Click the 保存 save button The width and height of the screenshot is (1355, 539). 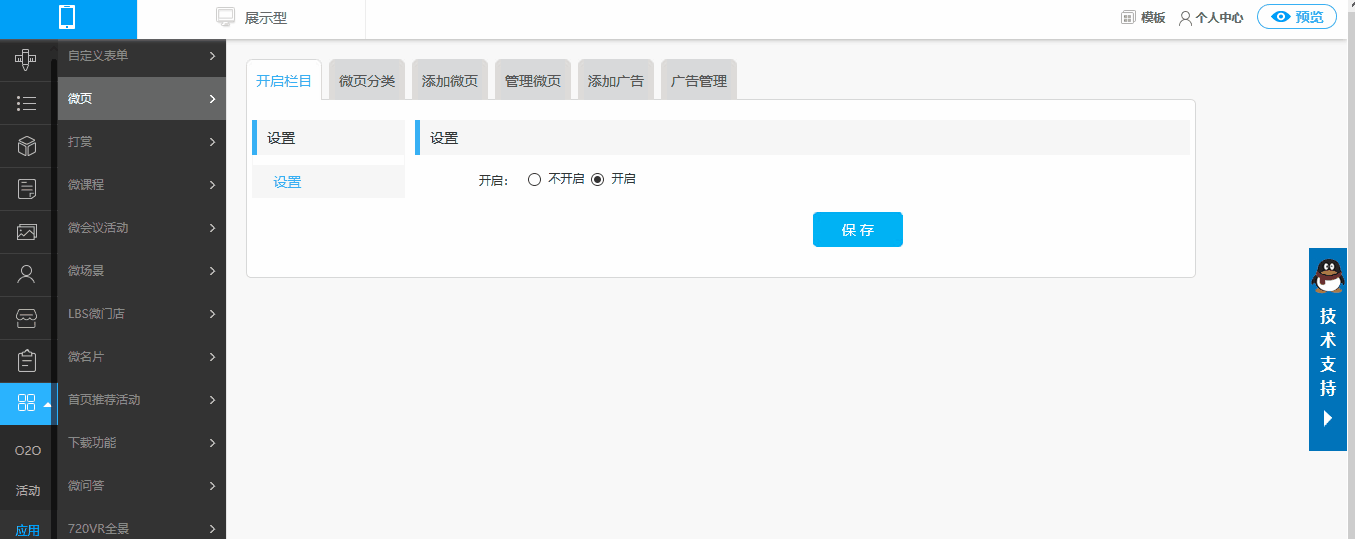tap(858, 229)
